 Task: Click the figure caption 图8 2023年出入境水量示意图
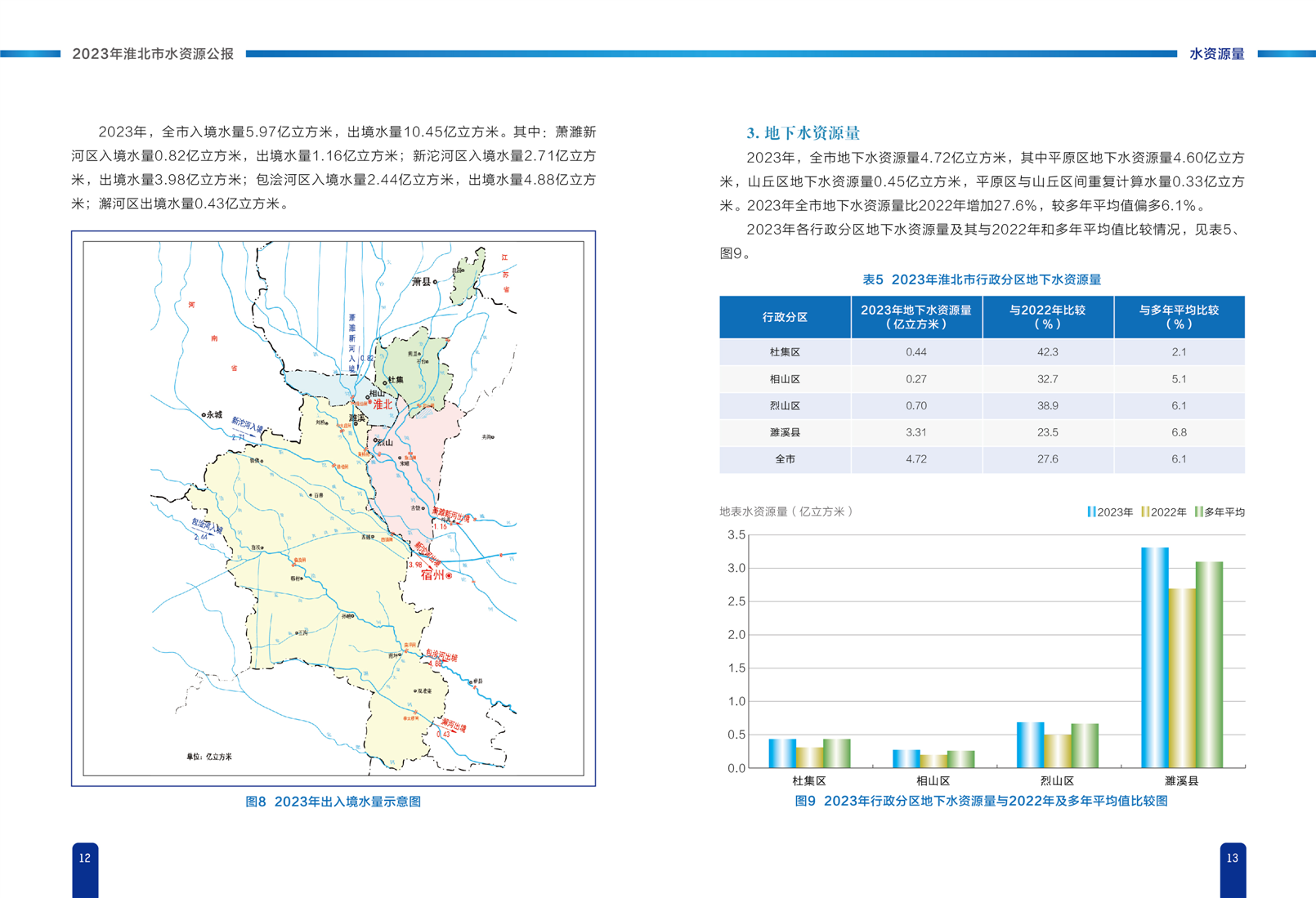333,802
